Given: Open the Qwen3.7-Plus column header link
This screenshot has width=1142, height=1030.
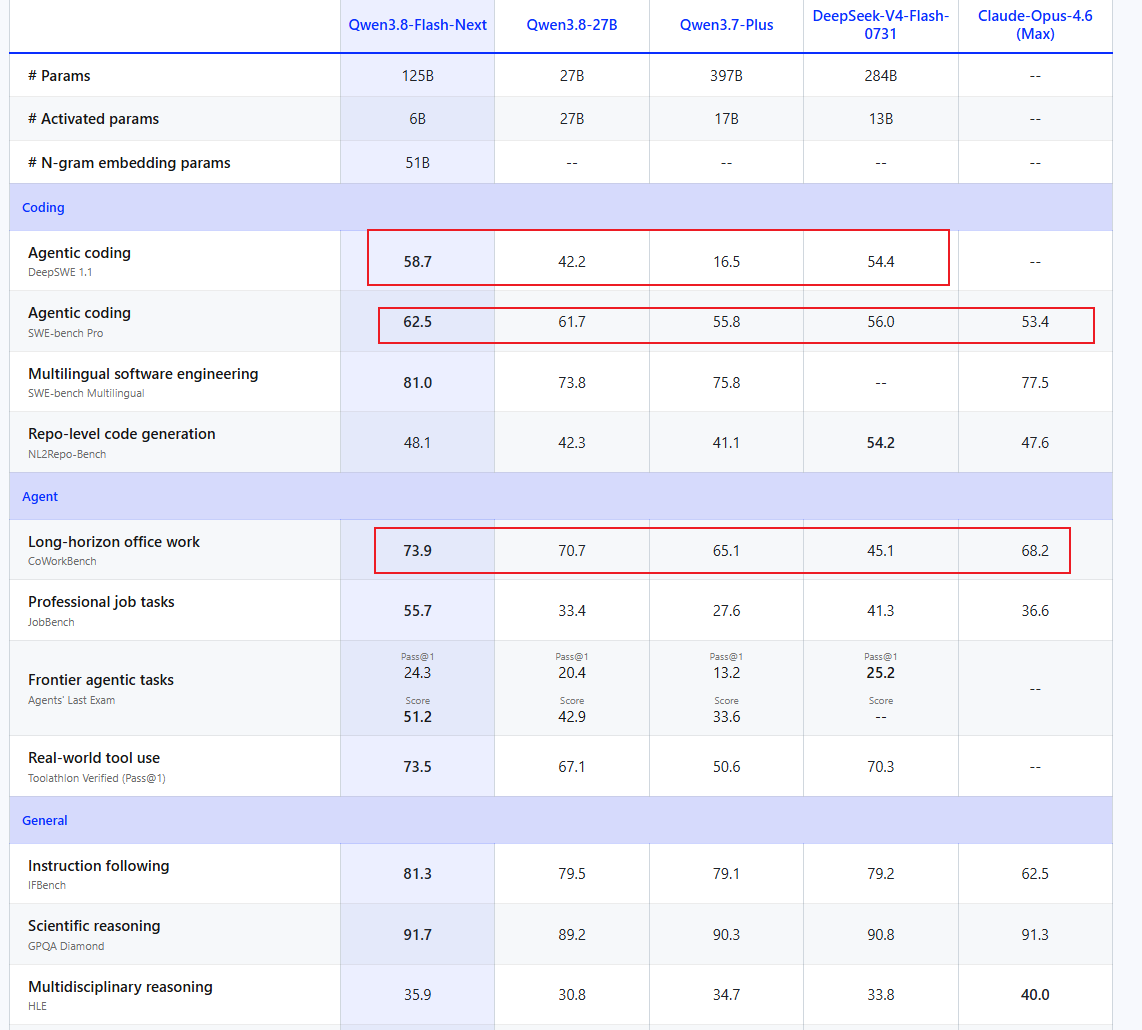Looking at the screenshot, I should [x=726, y=25].
